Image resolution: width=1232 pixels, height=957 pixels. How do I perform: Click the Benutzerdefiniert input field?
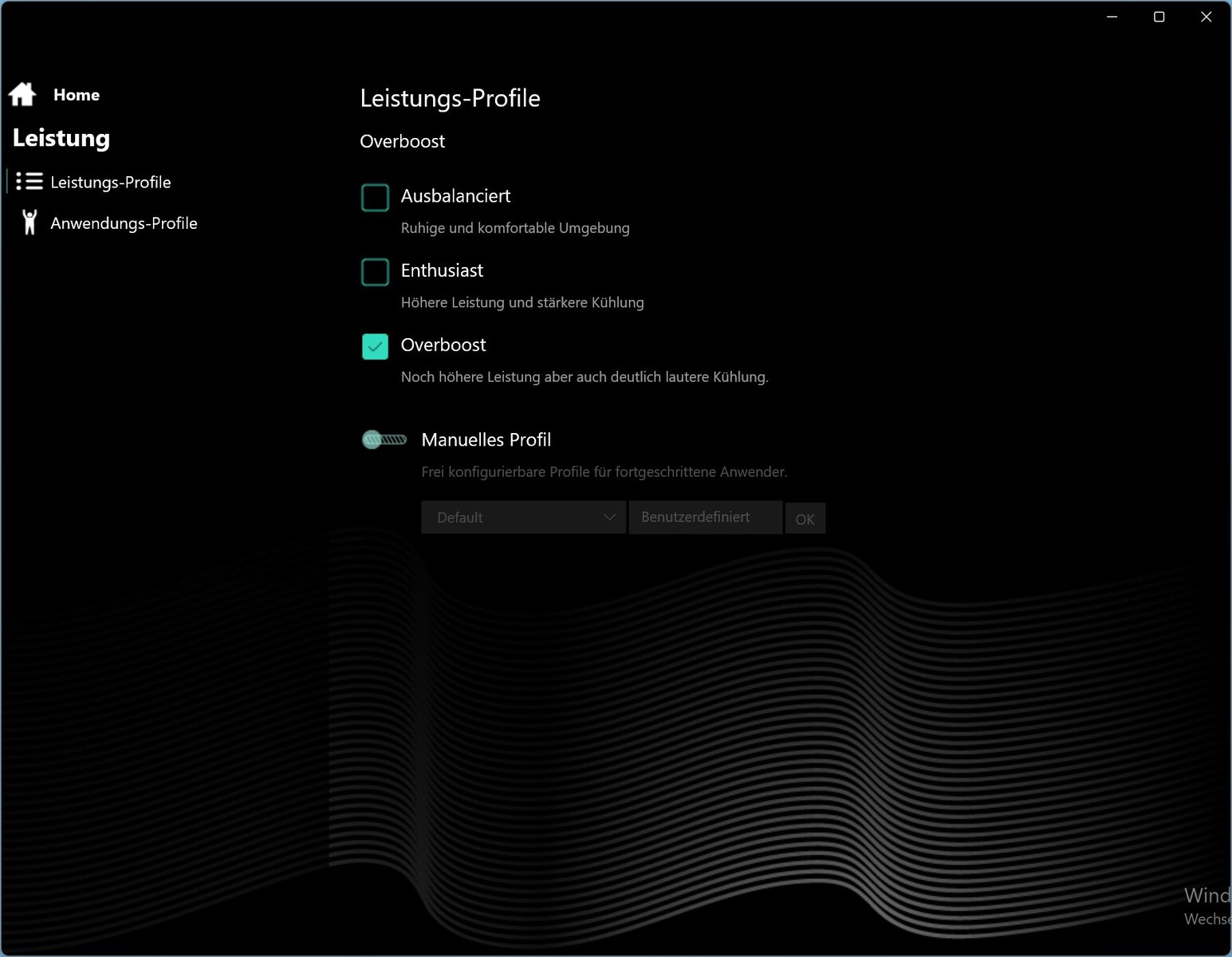(x=706, y=517)
